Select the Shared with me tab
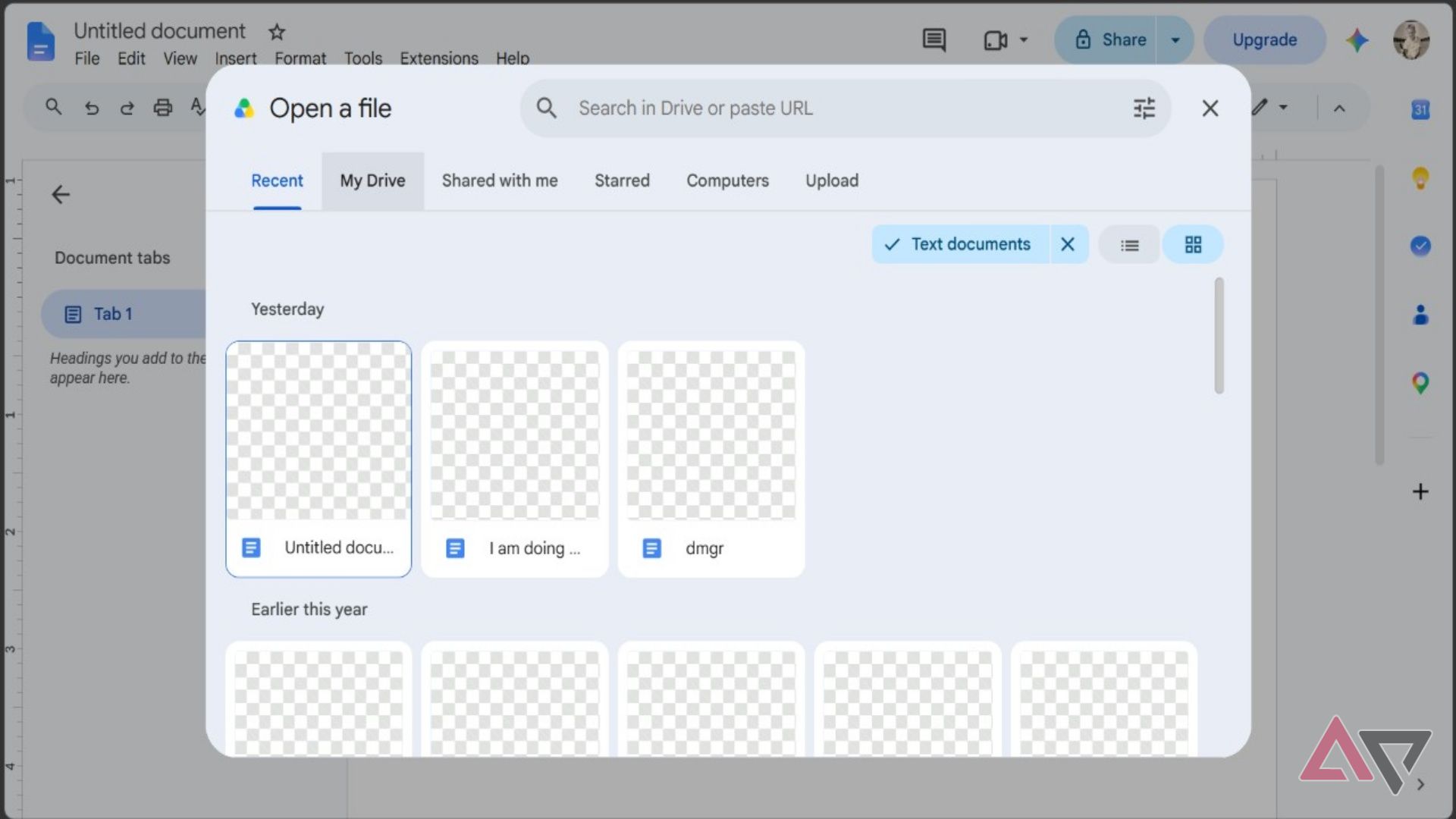Screen dimensions: 1456x819 pyautogui.click(x=500, y=181)
